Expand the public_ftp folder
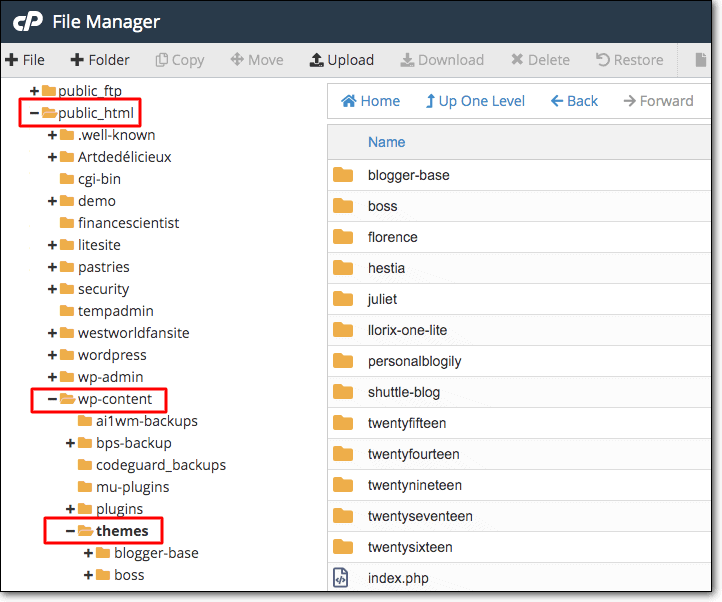This screenshot has height=602, width=722. point(34,91)
